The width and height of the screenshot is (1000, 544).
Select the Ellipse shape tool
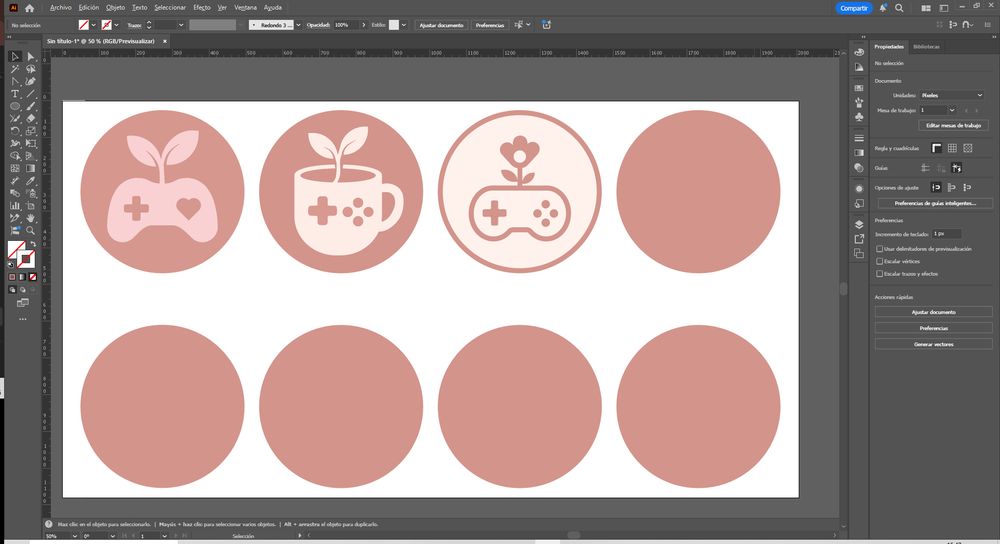(15, 106)
